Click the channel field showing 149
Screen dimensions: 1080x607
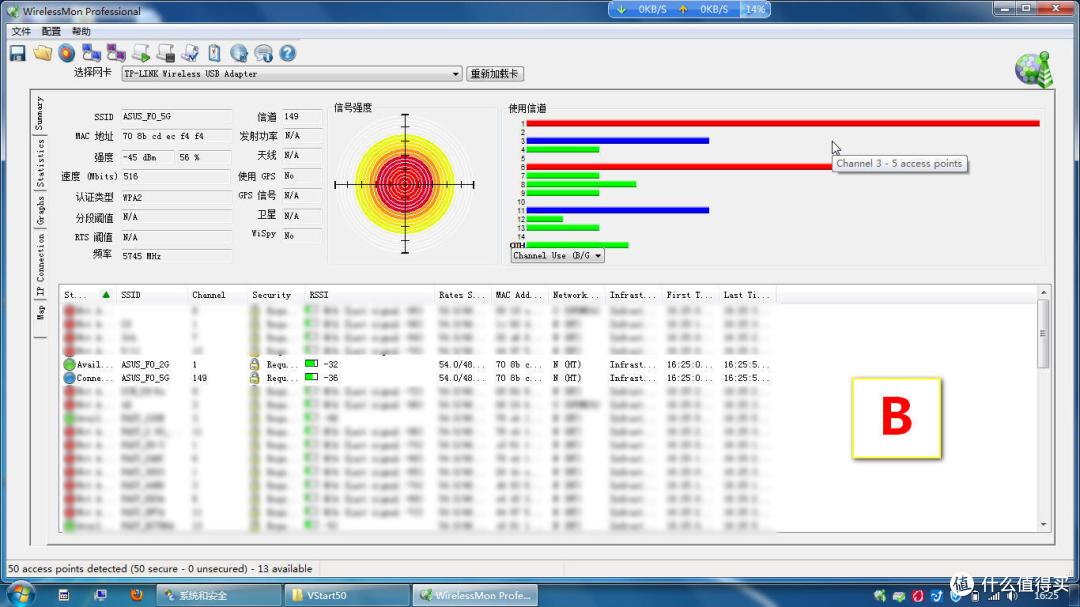(302, 116)
